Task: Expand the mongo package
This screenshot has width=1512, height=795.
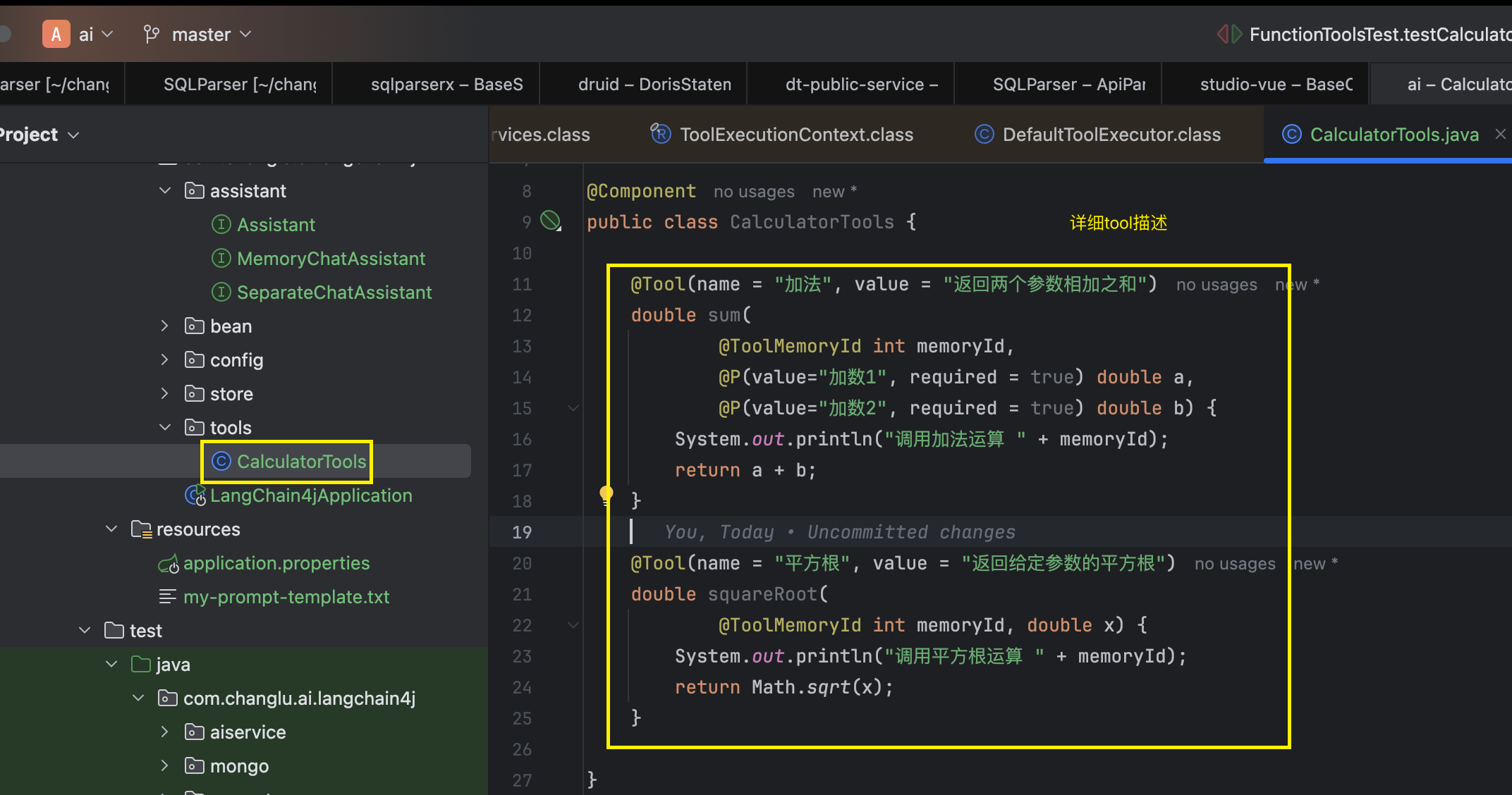Action: (x=165, y=766)
